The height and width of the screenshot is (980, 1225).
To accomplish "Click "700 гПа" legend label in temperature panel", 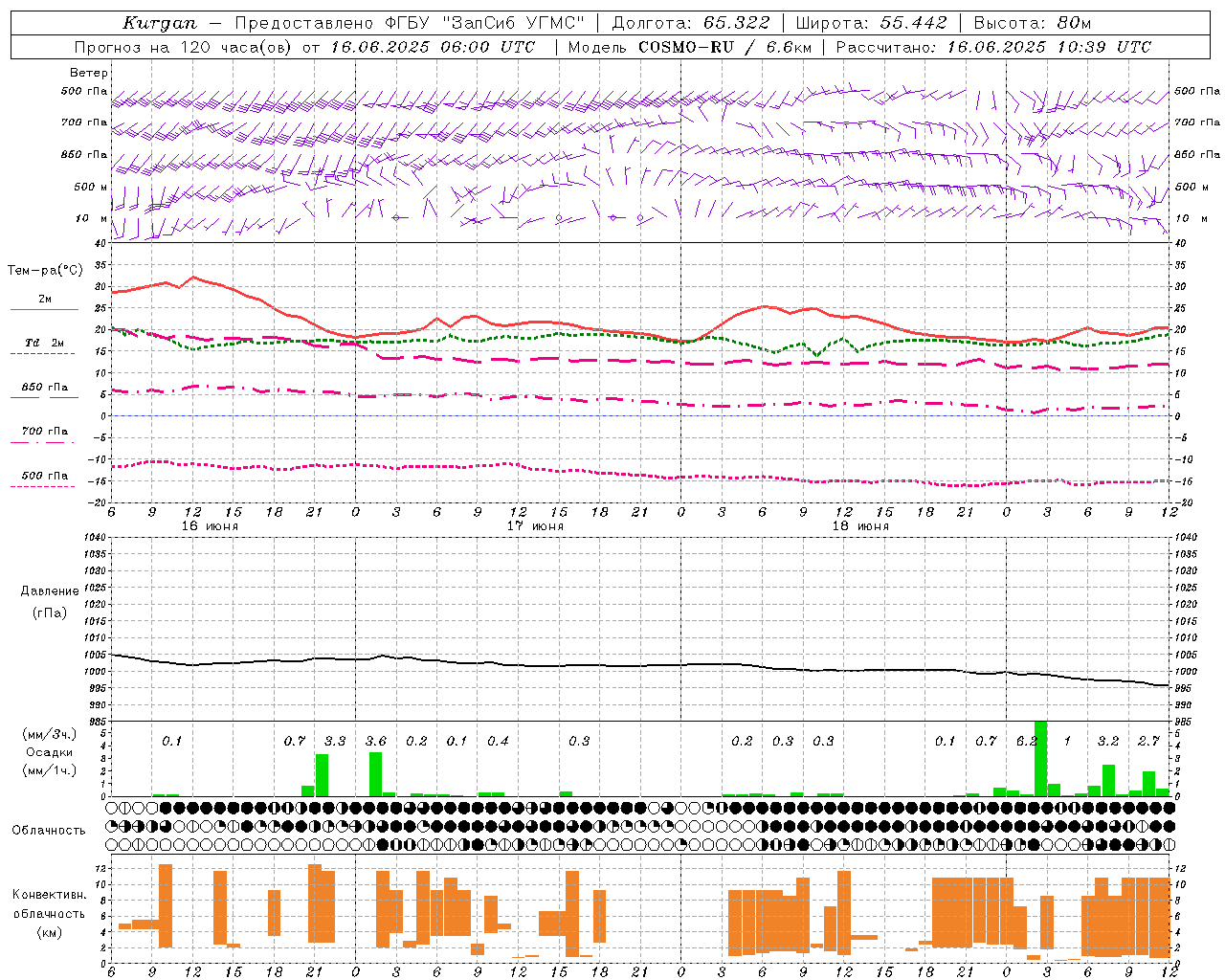I will [x=45, y=432].
